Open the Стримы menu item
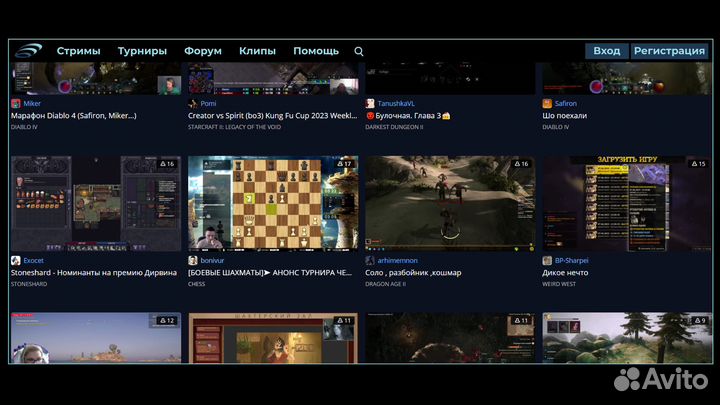Screen dimensions: 720x405 click(x=78, y=51)
